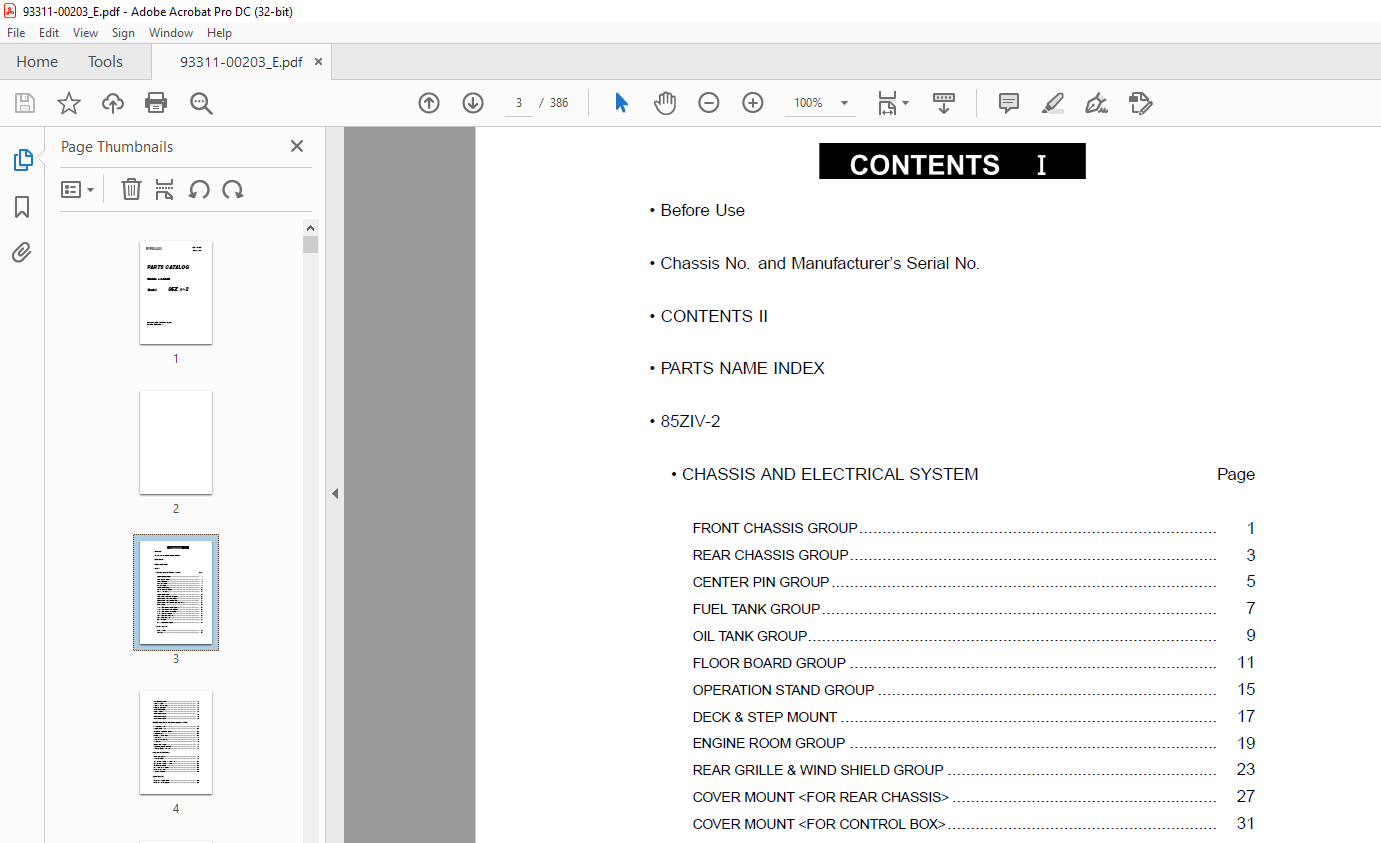Go to previous page arrow
This screenshot has width=1381, height=843.
point(429,103)
